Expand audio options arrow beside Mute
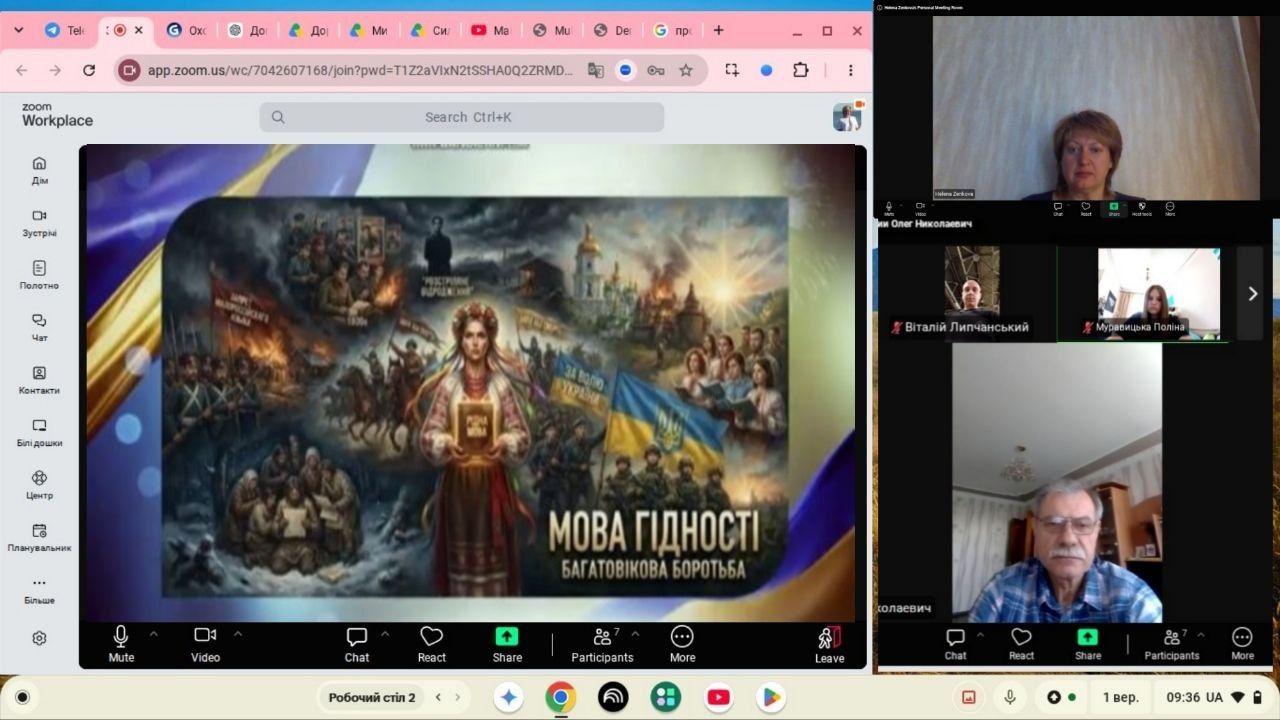The image size is (1280, 720). [x=153, y=634]
